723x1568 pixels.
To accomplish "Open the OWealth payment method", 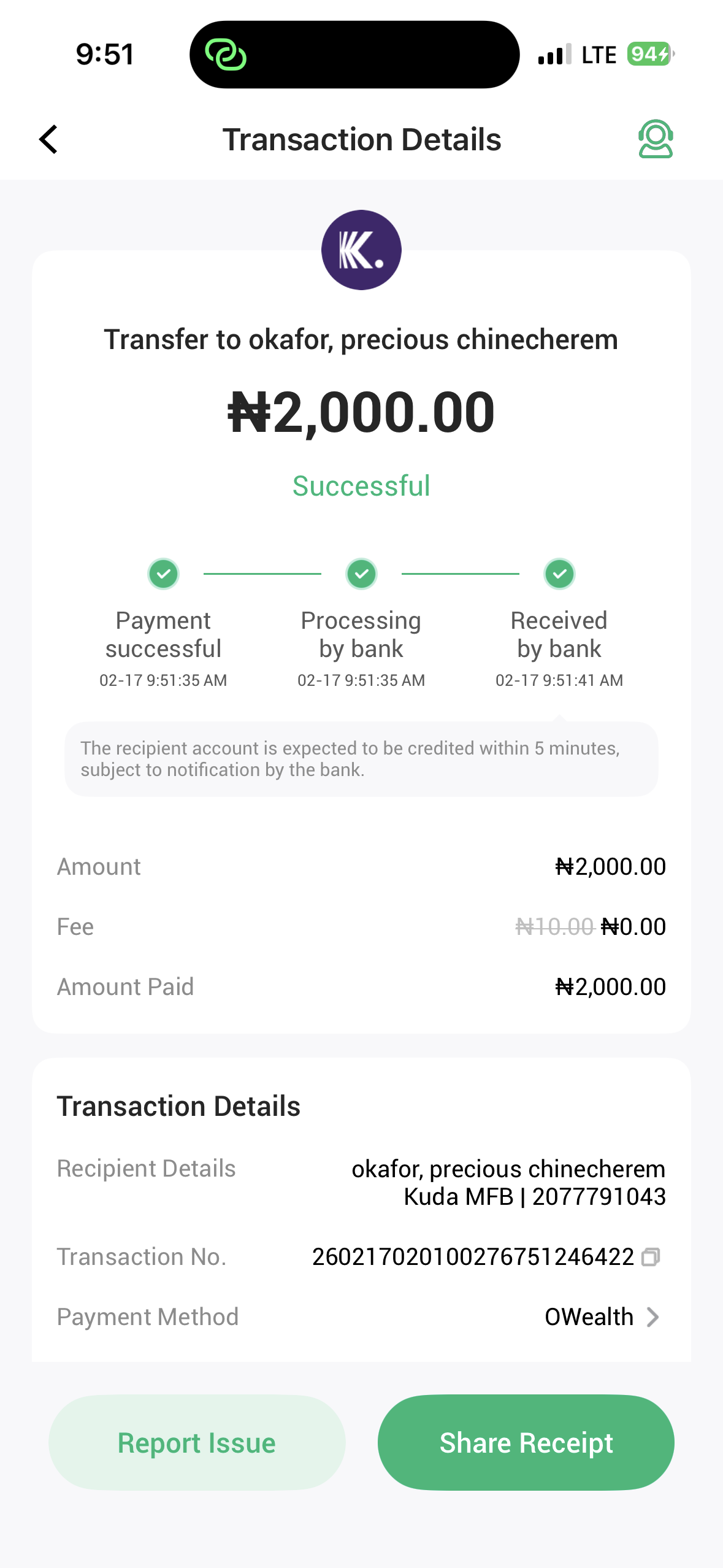I will (x=589, y=1317).
